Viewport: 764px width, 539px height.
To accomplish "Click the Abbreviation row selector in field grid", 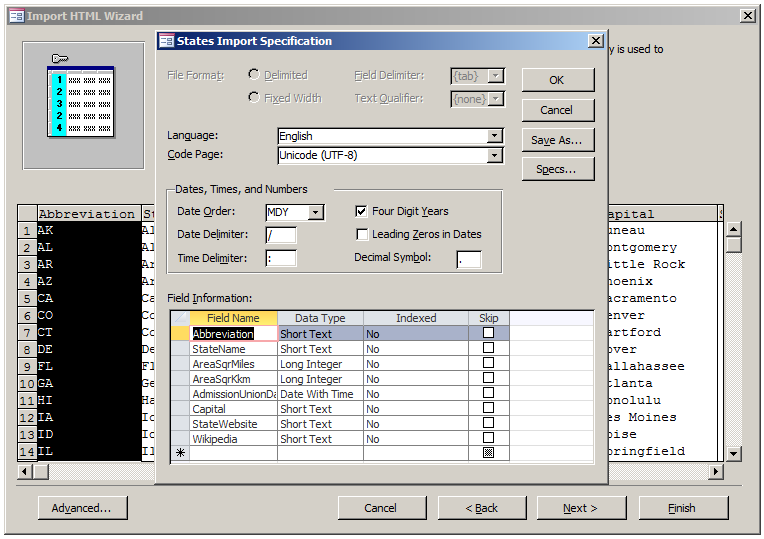I will [x=180, y=333].
